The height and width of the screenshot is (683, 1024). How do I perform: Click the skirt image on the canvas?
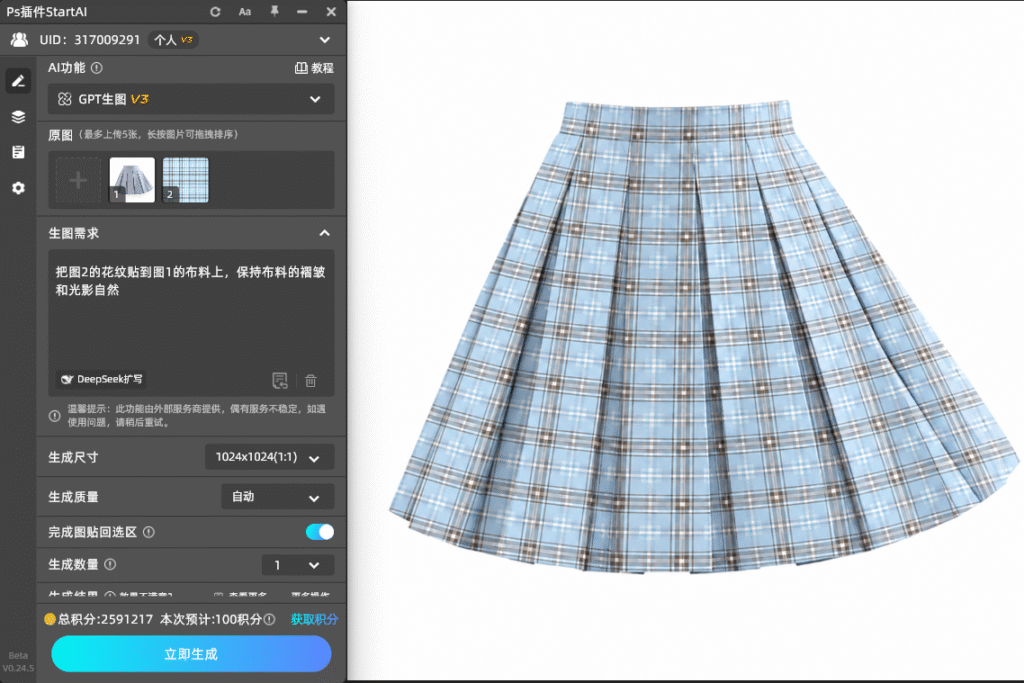click(x=703, y=337)
